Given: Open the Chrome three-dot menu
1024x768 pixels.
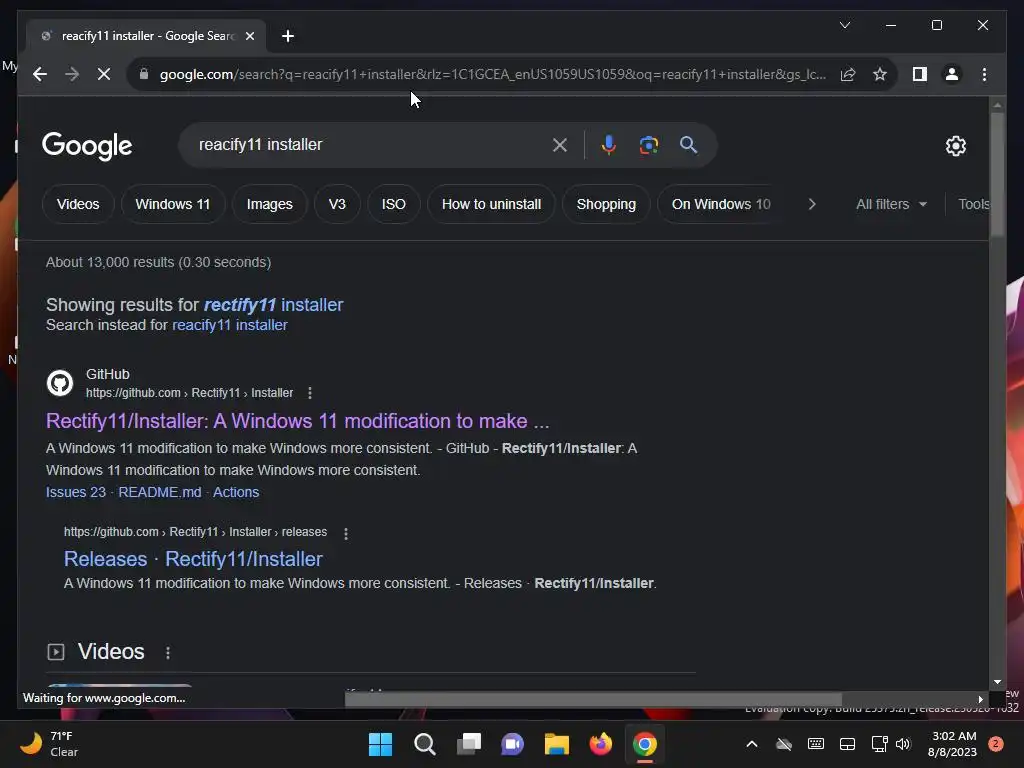Looking at the screenshot, I should pyautogui.click(x=984, y=74).
